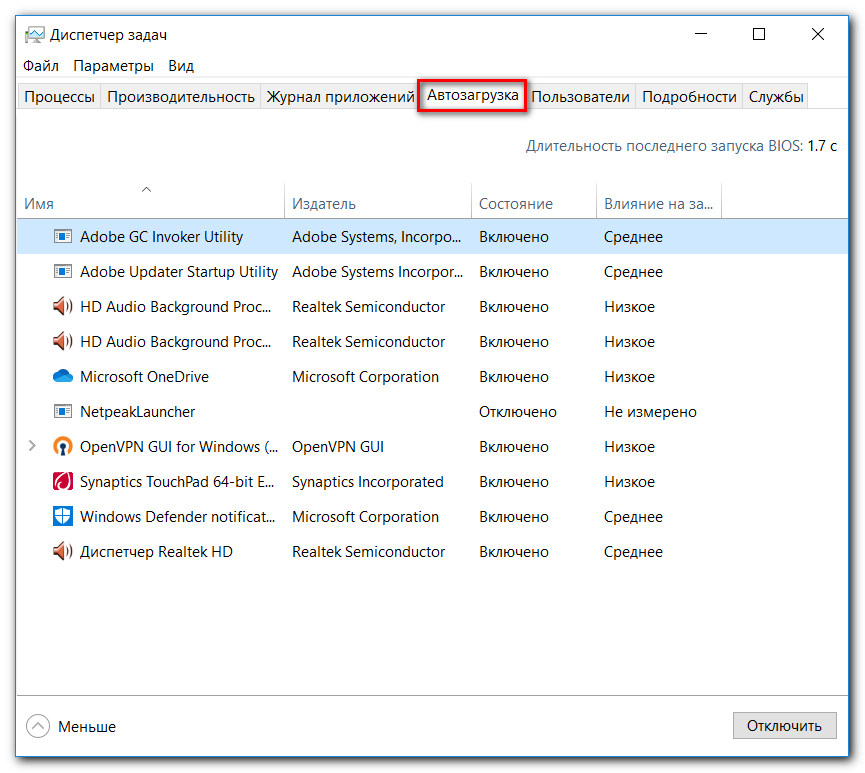Open the Подробности tab
865x773 pixels.
pyautogui.click(x=689, y=97)
